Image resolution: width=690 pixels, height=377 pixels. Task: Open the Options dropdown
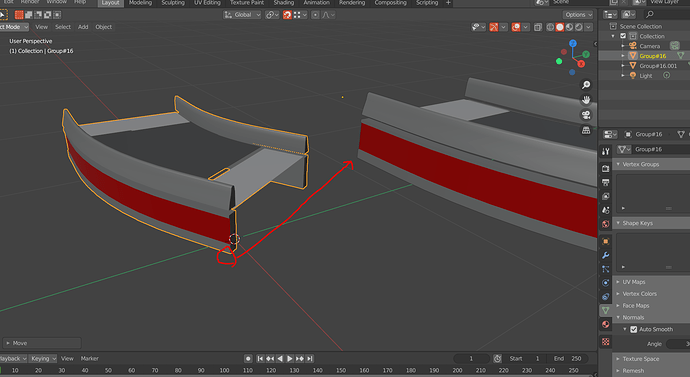point(578,15)
